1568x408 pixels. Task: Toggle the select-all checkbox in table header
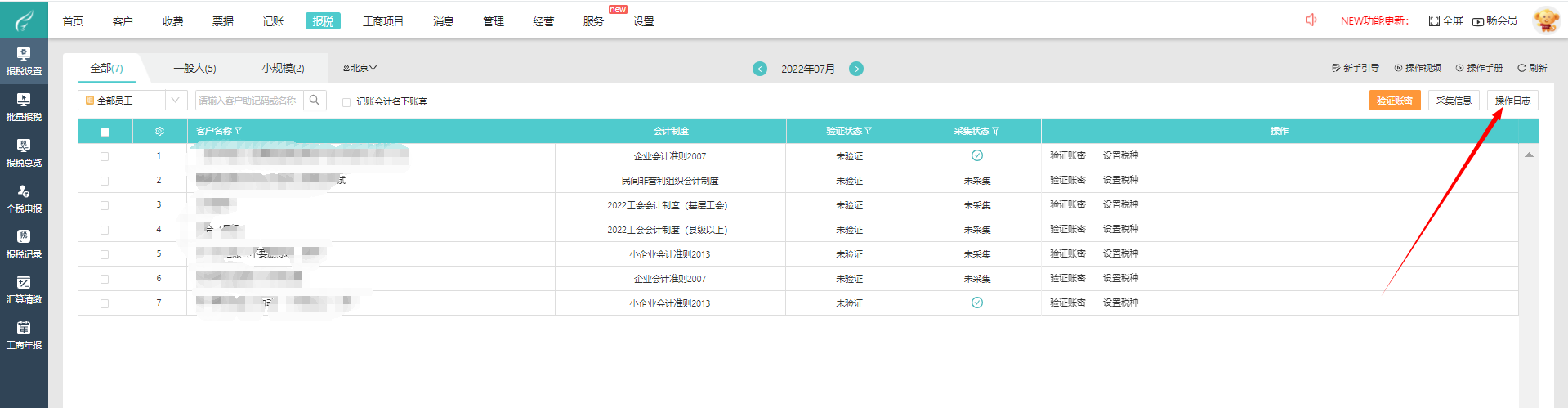(x=105, y=132)
